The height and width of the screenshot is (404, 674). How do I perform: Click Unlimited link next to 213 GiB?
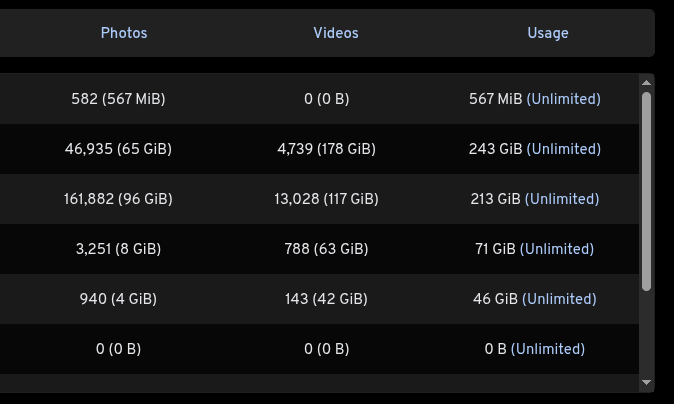pyautogui.click(x=562, y=199)
